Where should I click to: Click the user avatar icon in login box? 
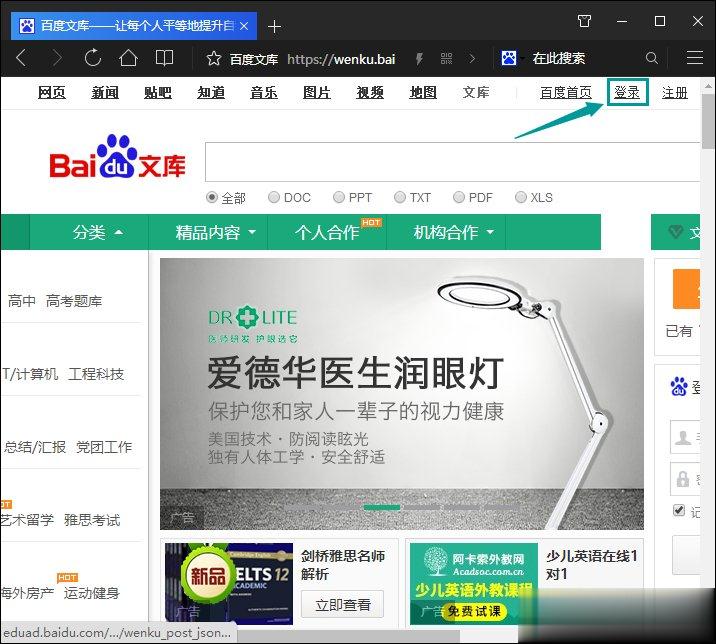coord(683,438)
